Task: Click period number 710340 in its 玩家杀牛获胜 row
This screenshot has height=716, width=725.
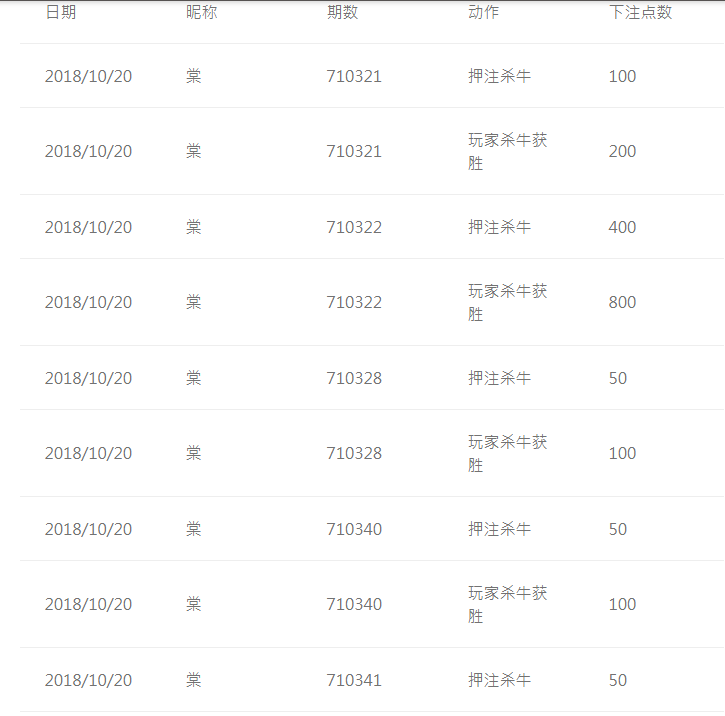Action: coord(354,604)
